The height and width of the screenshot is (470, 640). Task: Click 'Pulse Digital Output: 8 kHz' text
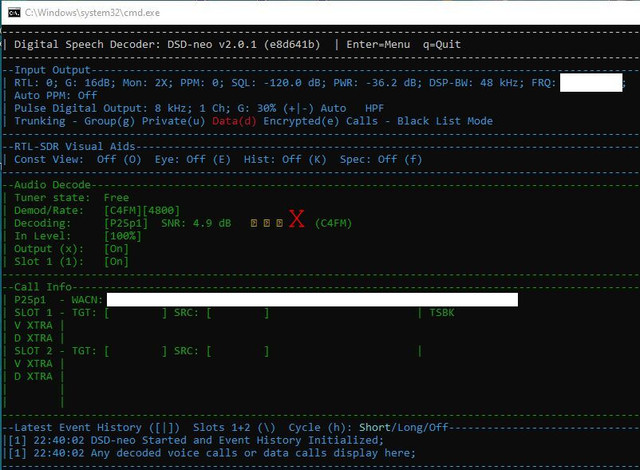[103, 108]
